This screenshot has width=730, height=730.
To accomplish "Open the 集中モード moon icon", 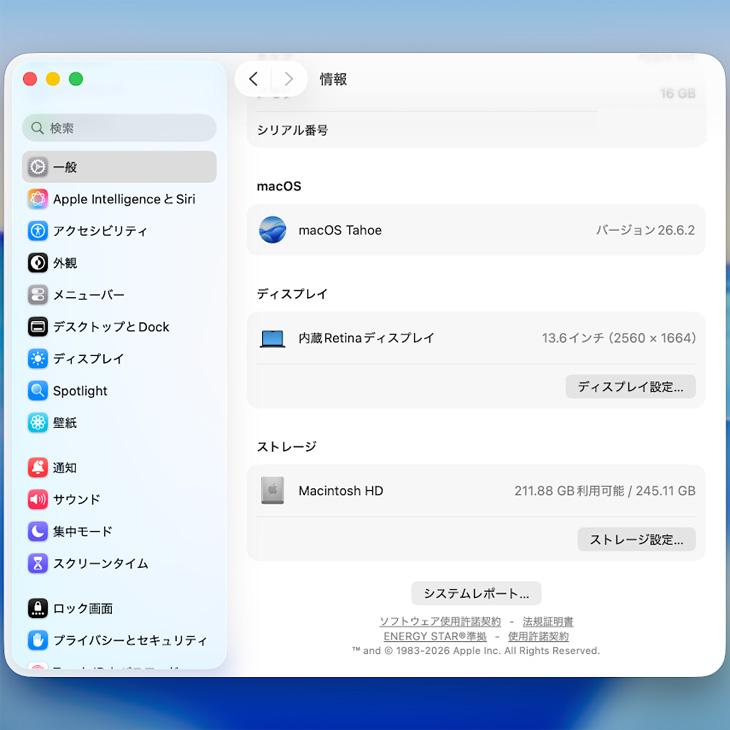I will click(38, 531).
